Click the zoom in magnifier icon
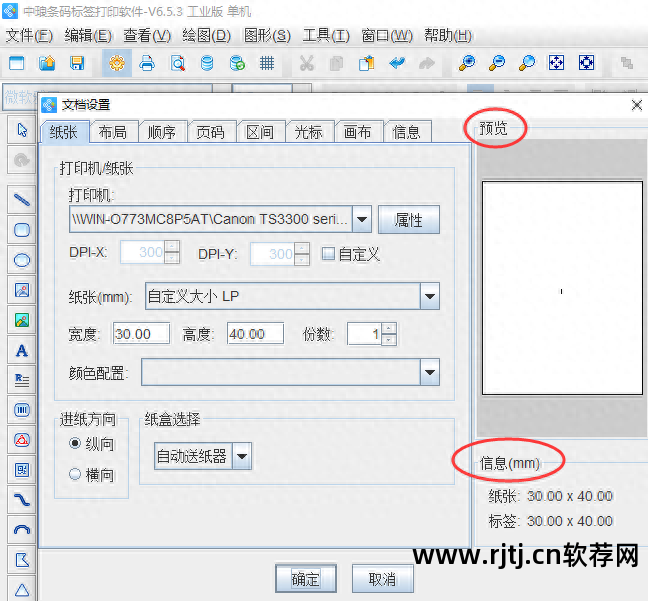Image resolution: width=648 pixels, height=601 pixels. tap(467, 64)
